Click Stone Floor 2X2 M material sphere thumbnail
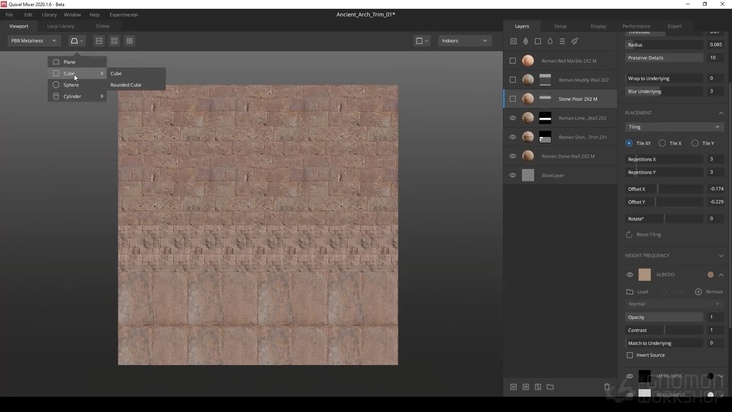Screen dimensions: 732x412 coord(528,99)
